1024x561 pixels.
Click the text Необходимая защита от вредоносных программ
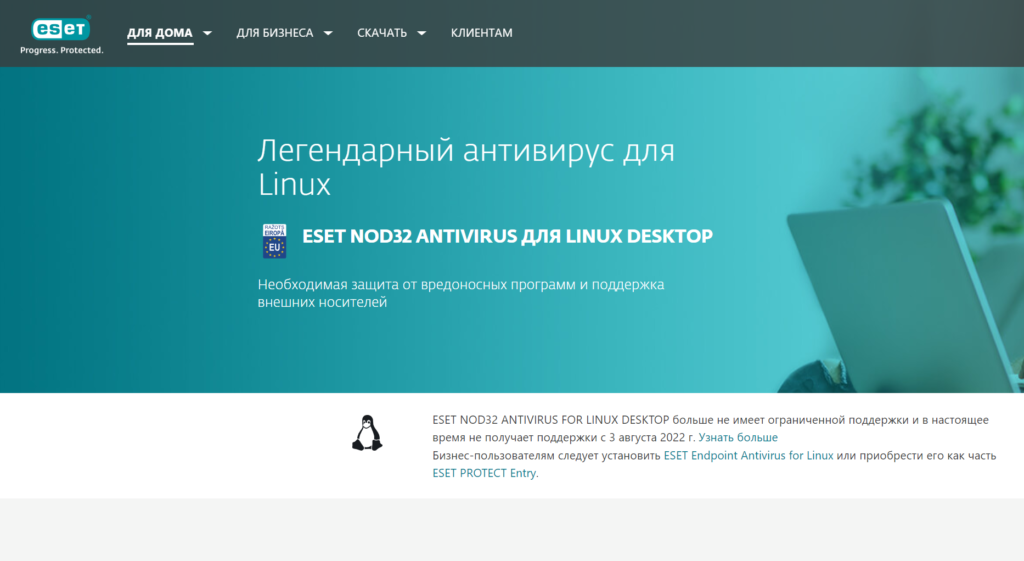(415, 285)
